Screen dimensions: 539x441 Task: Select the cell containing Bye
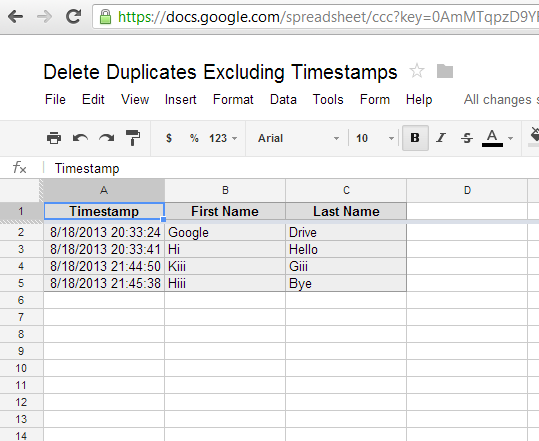(x=346, y=283)
